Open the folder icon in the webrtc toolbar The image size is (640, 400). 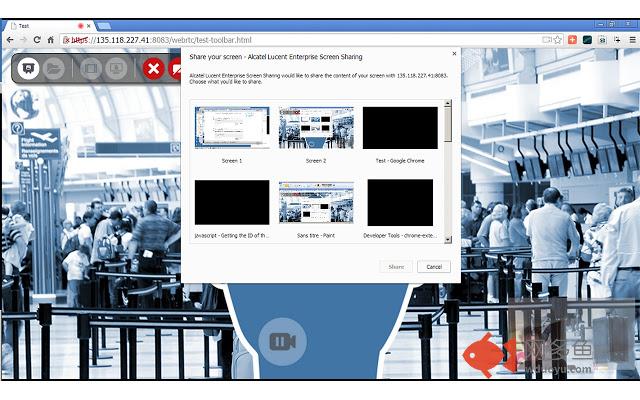[x=55, y=68]
